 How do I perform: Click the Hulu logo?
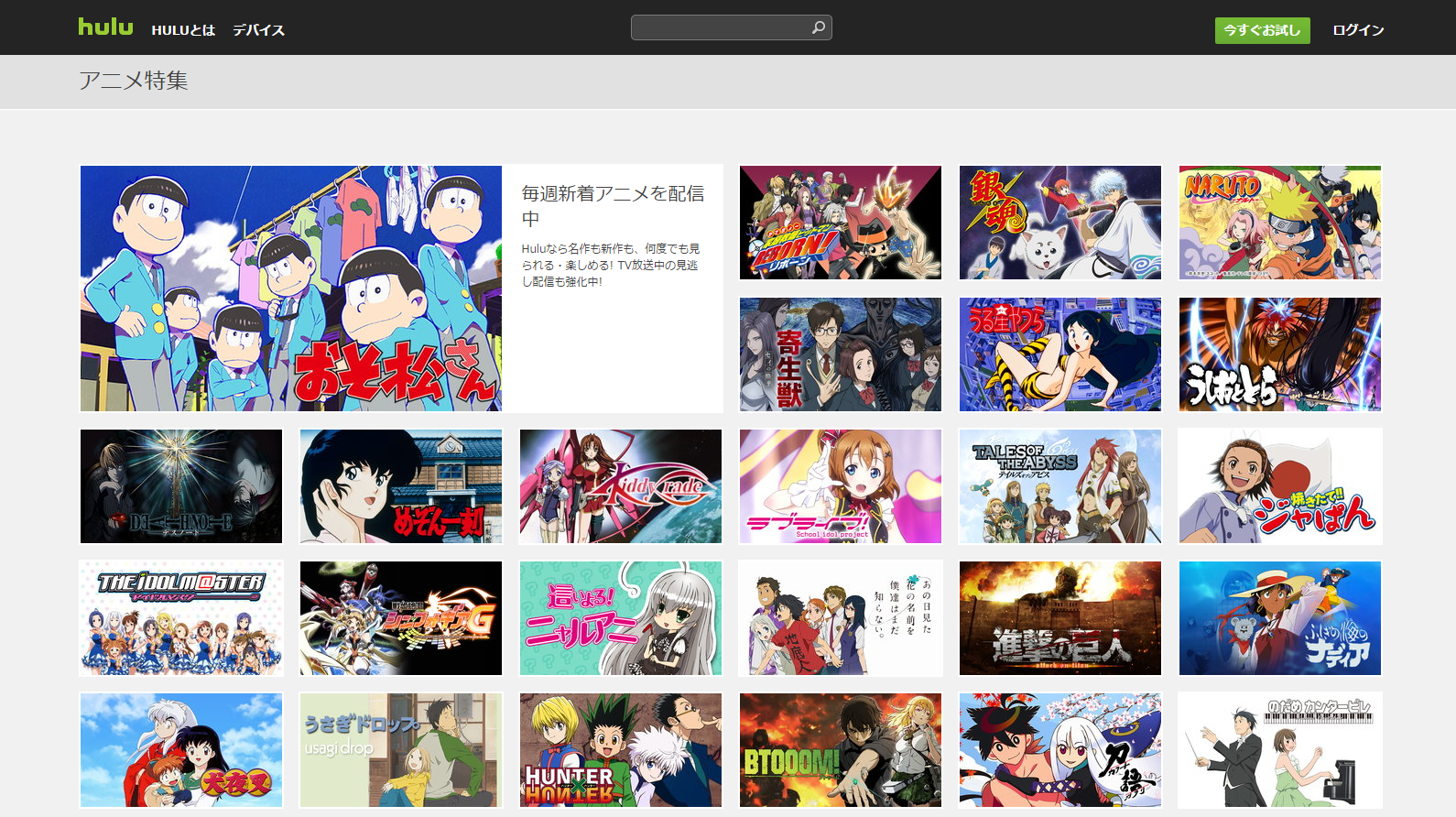[x=105, y=27]
